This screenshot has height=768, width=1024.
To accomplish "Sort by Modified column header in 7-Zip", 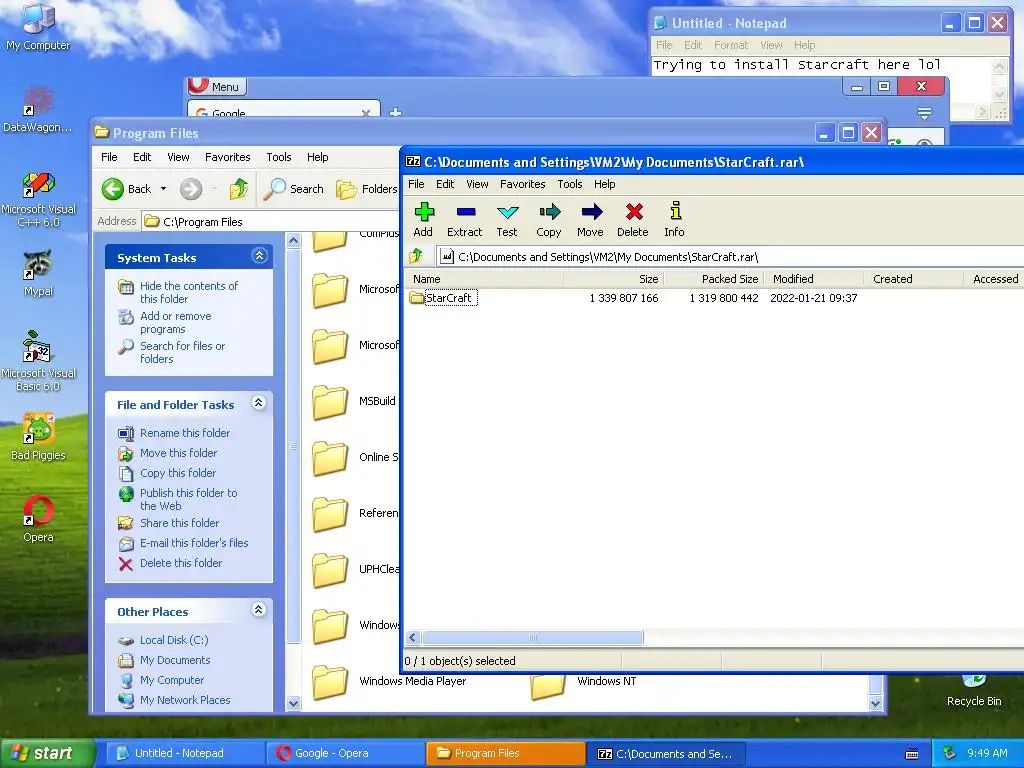I will (x=814, y=279).
